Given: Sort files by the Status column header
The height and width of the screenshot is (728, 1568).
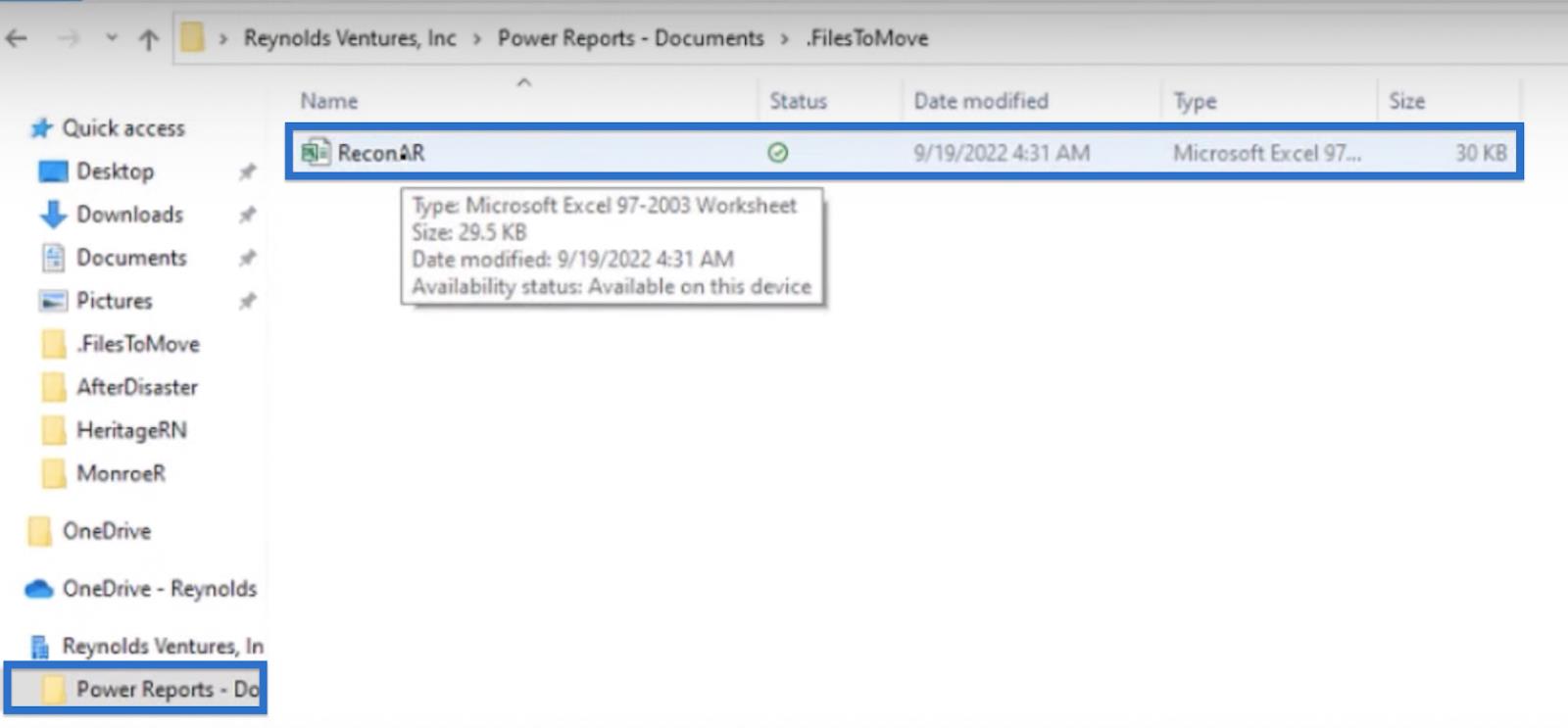Looking at the screenshot, I should click(x=798, y=101).
